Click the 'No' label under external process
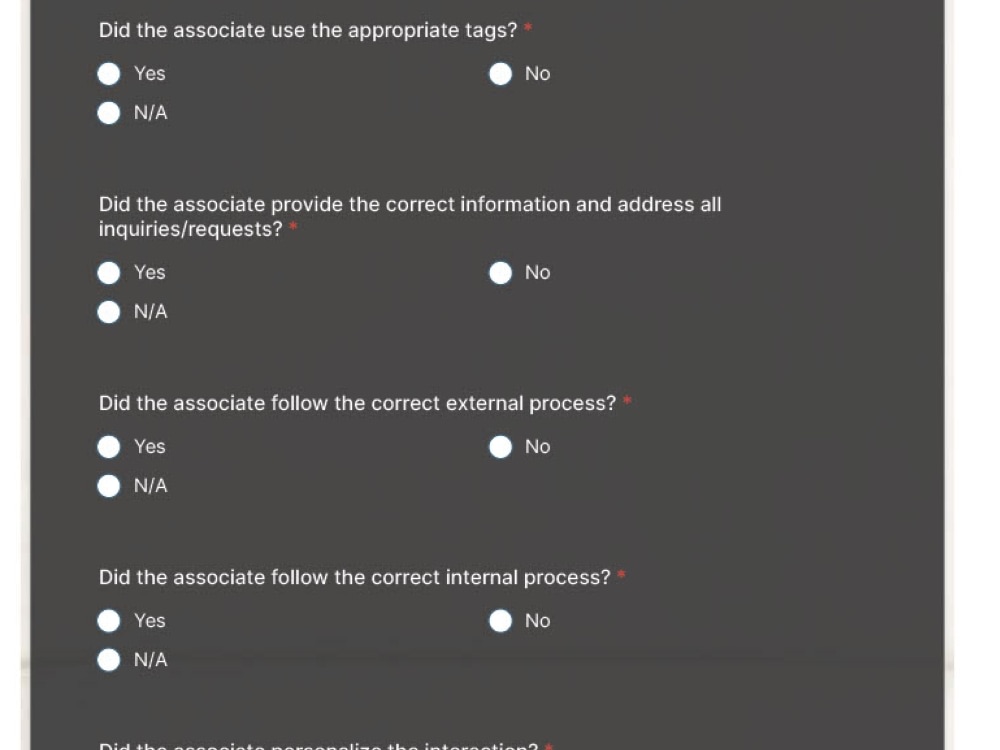 click(538, 447)
